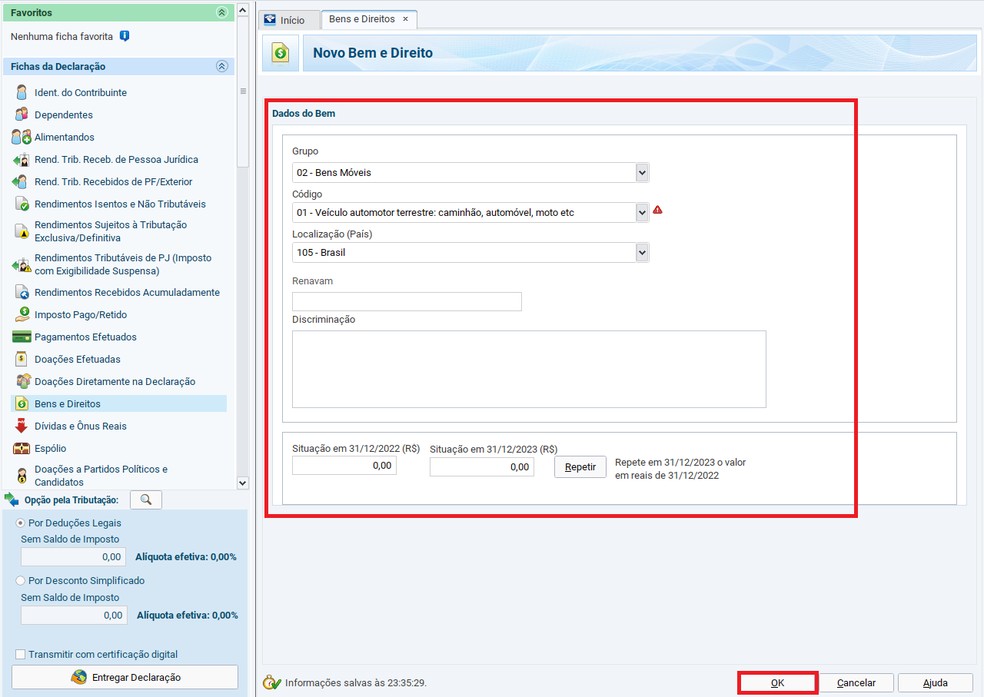Open Alimentandos via its people icon
Image resolution: width=984 pixels, height=697 pixels.
tap(21, 137)
